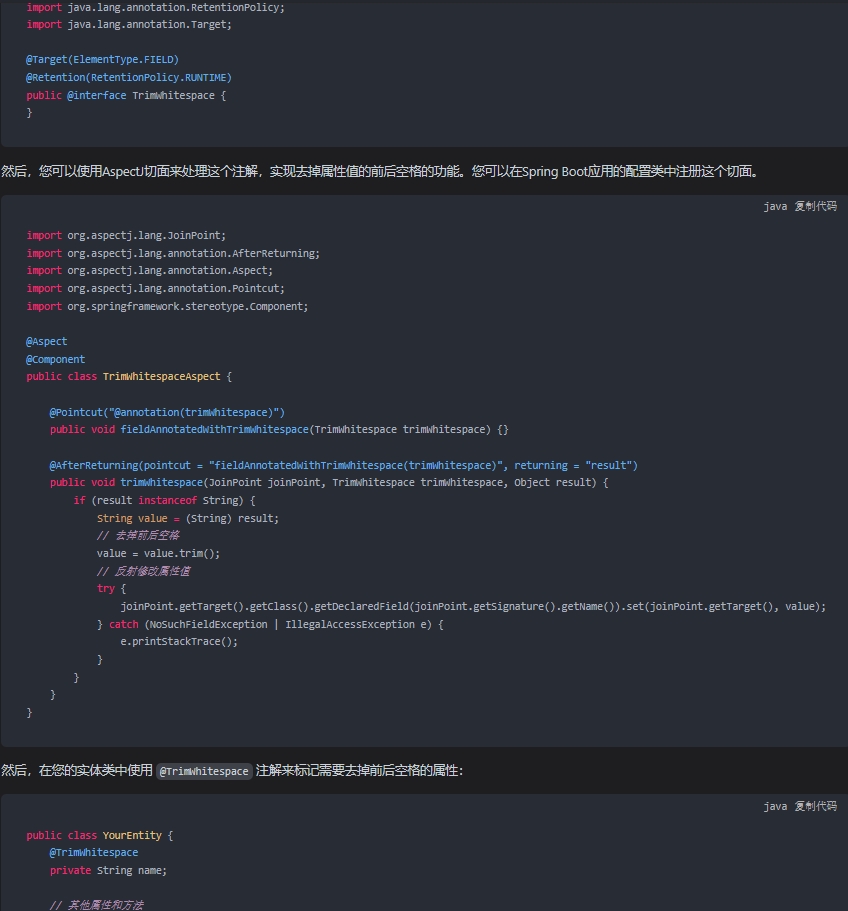This screenshot has width=848, height=911.
Task: Click the paragraph mentioning AspectJ and Spring Boot
Action: coord(380,171)
